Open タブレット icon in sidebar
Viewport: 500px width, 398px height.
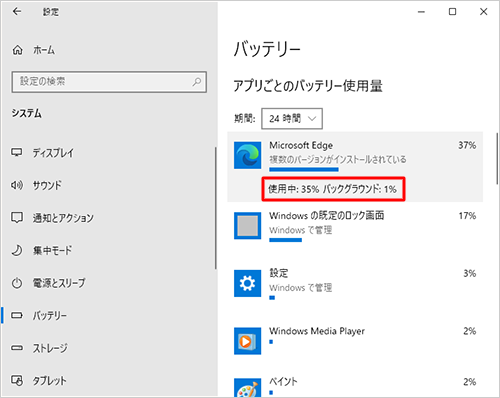(17, 380)
